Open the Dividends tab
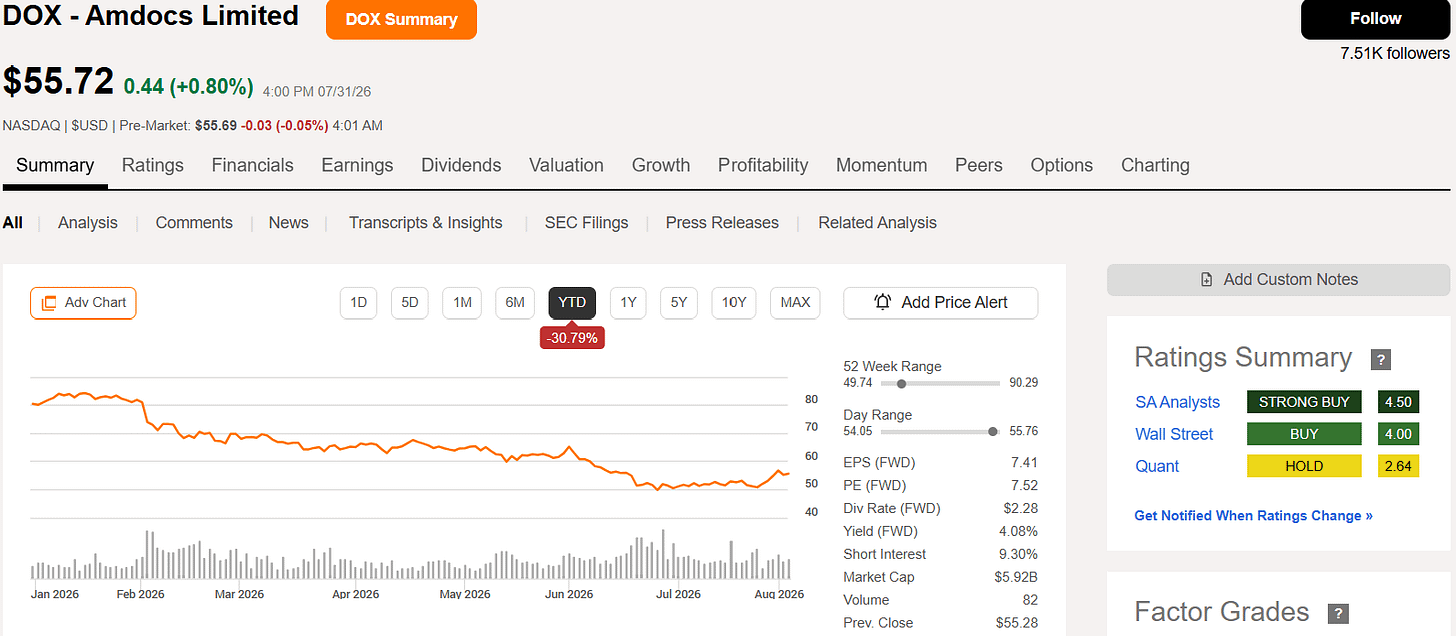This screenshot has width=1456, height=636. [x=461, y=165]
